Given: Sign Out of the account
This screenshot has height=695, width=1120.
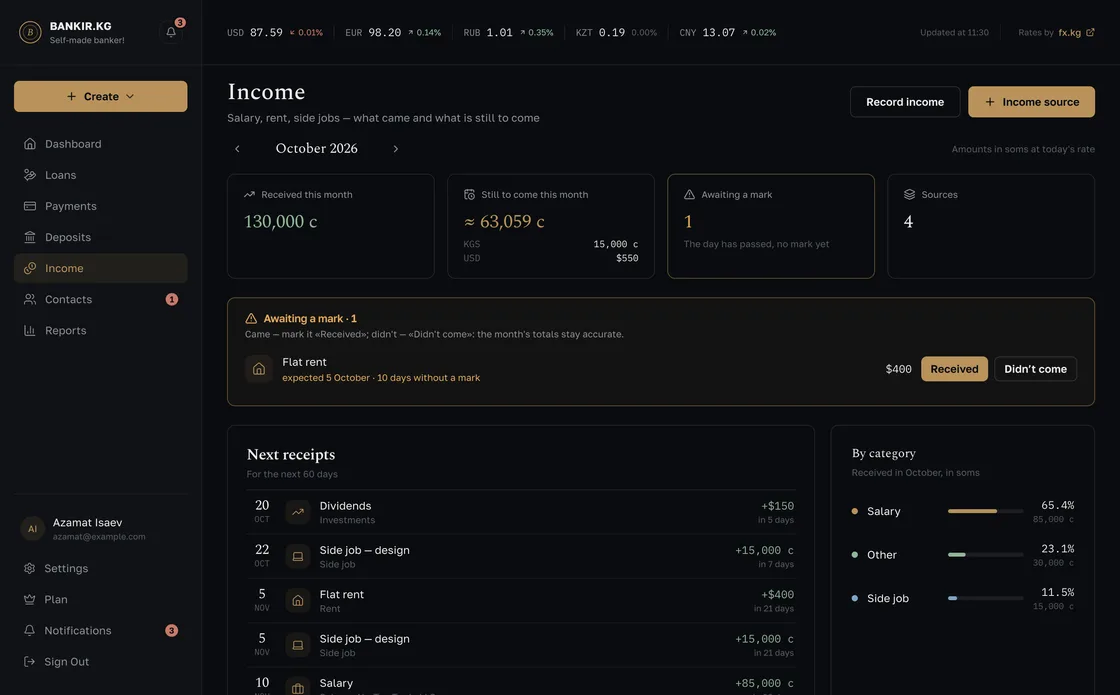Looking at the screenshot, I should (101, 661).
